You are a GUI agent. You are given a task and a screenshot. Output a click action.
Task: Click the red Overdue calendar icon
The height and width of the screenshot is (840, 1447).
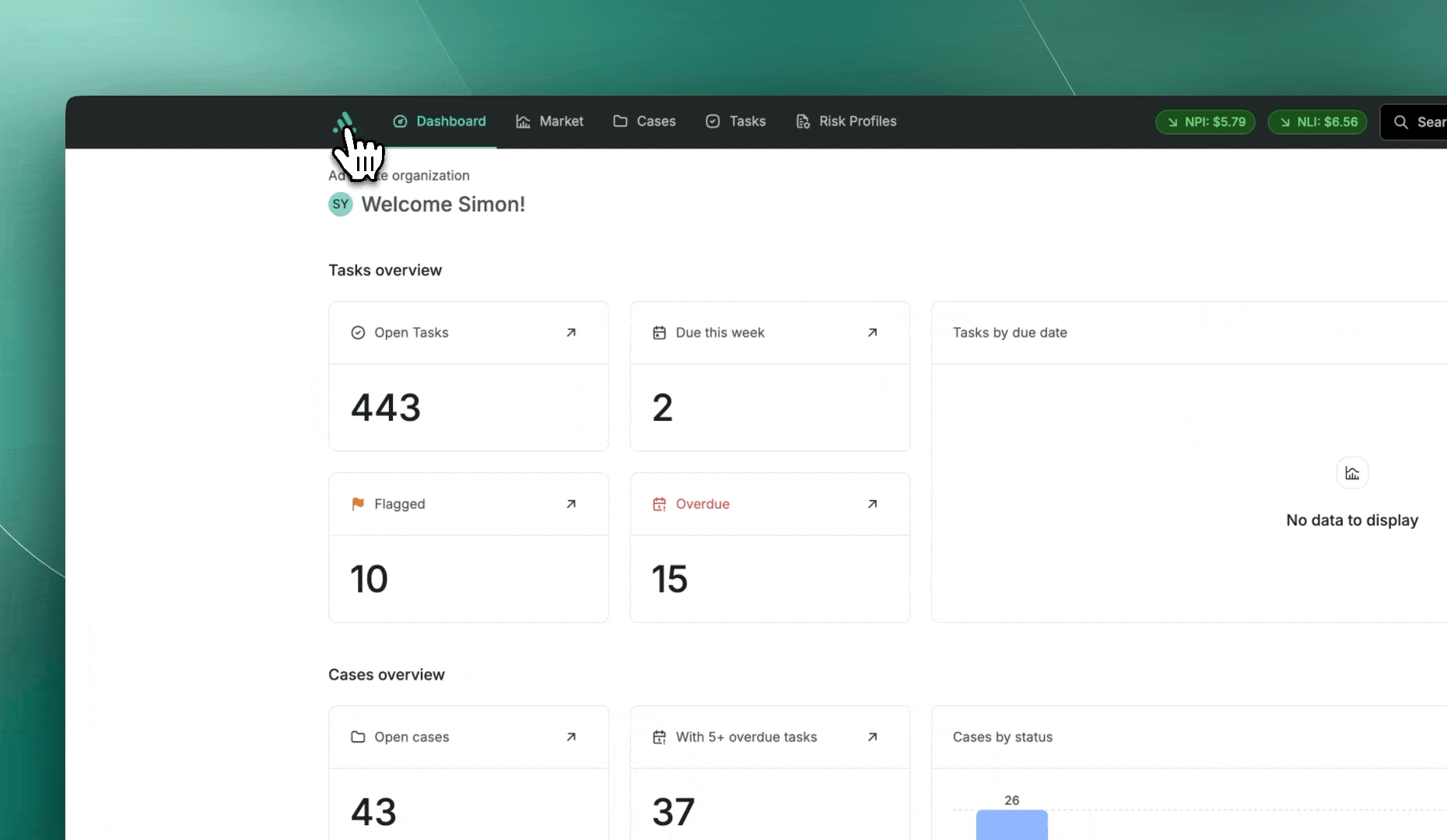[x=659, y=504]
